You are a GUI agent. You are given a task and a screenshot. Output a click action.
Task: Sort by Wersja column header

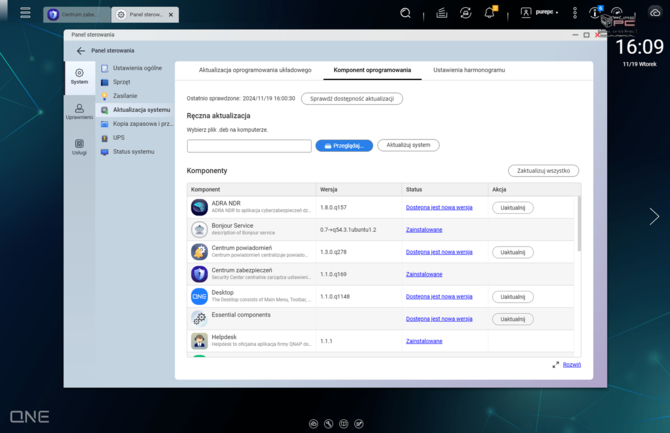(359, 189)
